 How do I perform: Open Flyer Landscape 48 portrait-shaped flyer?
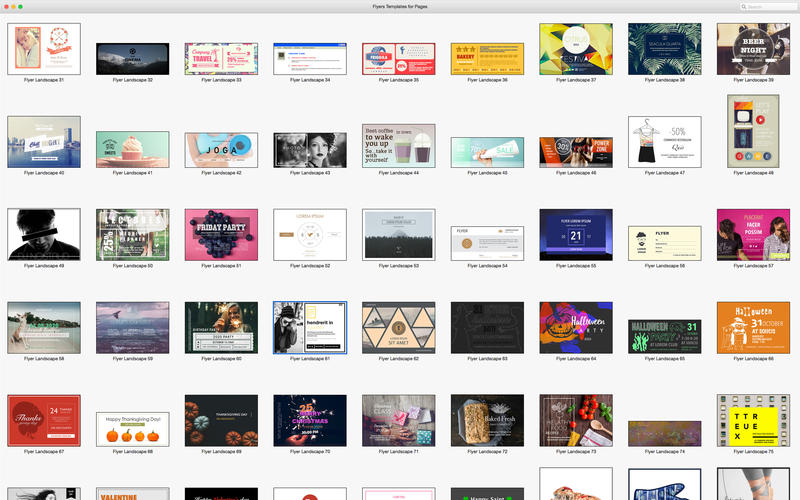(x=754, y=131)
